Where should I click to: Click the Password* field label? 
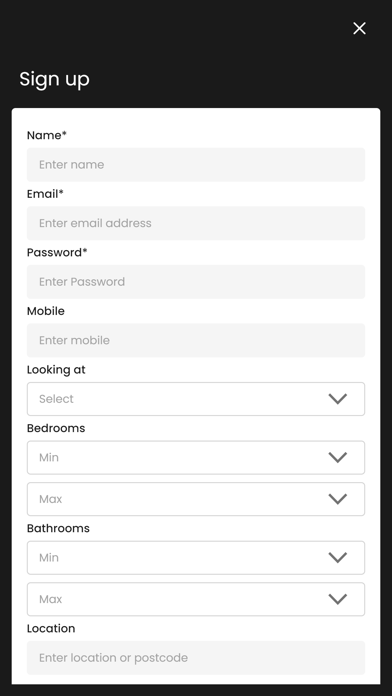click(x=57, y=253)
